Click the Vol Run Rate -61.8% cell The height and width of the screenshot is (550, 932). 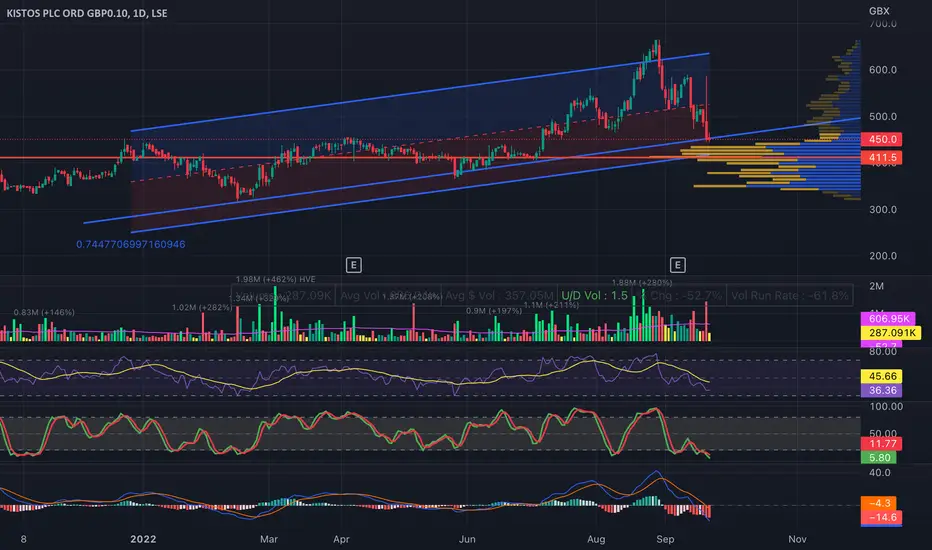pyautogui.click(x=790, y=296)
